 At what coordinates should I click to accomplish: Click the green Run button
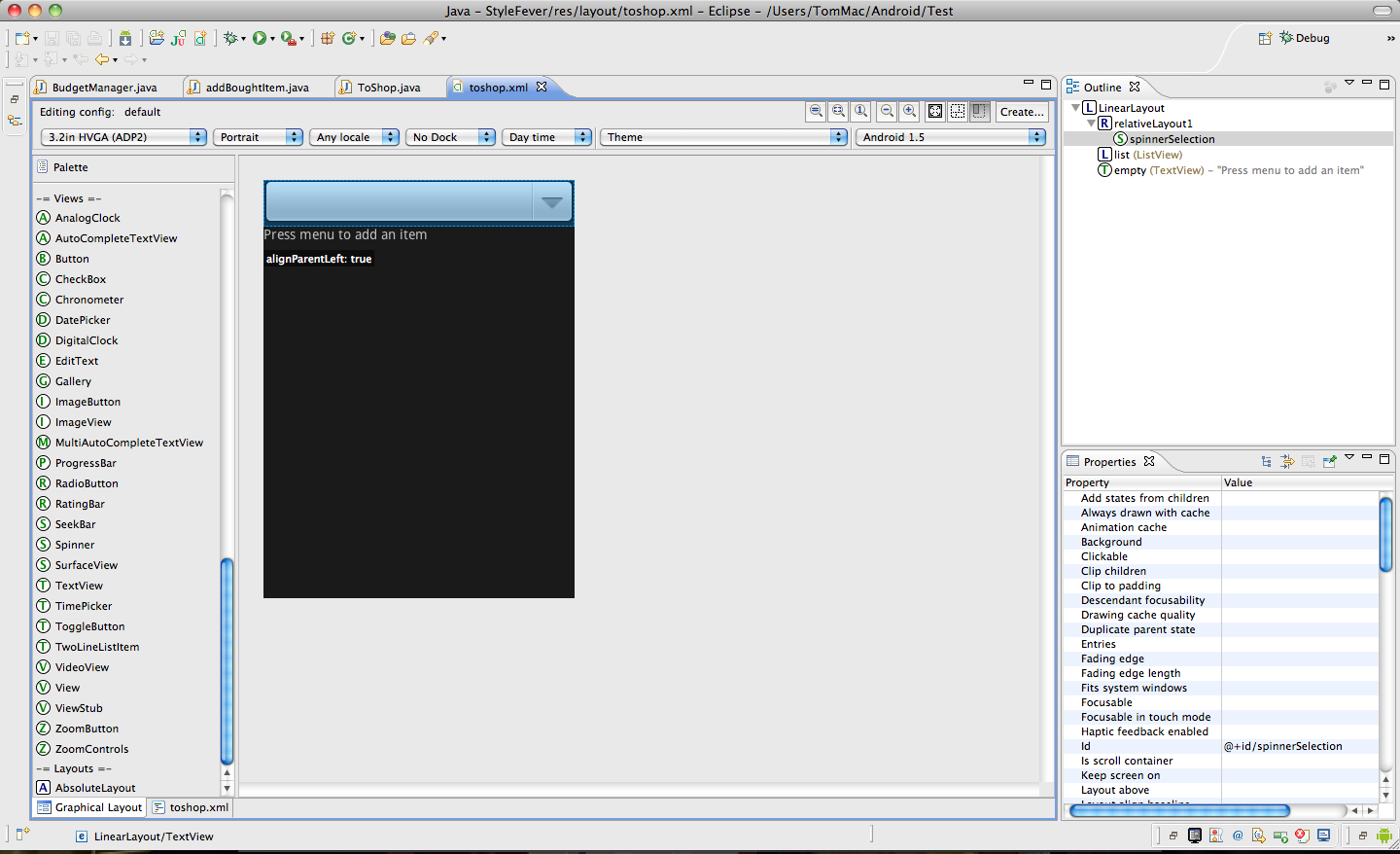tap(260, 38)
